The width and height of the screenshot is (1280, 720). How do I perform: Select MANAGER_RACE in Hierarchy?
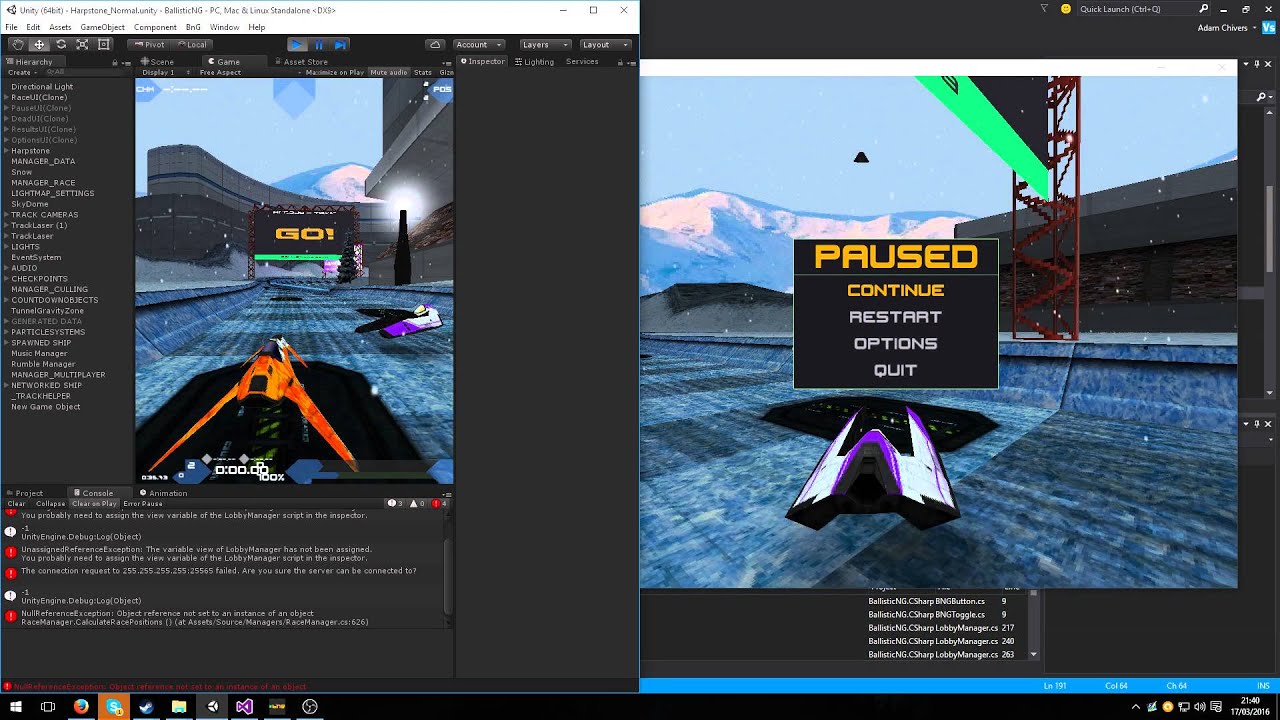click(x=43, y=183)
